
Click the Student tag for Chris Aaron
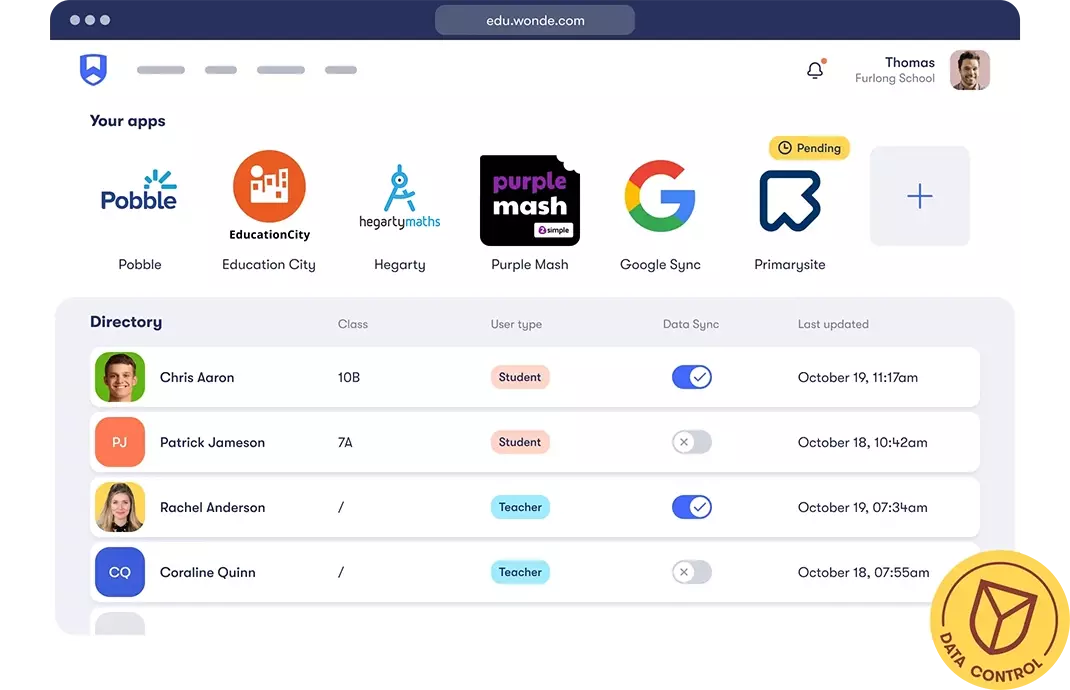coord(520,377)
